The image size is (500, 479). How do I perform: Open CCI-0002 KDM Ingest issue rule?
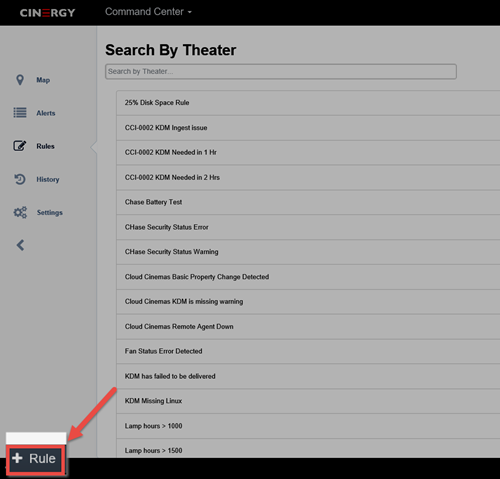coord(308,128)
